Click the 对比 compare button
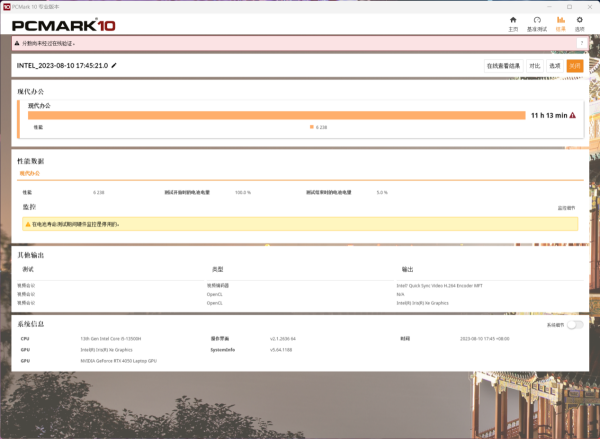The width and height of the screenshot is (600, 439). click(535, 65)
